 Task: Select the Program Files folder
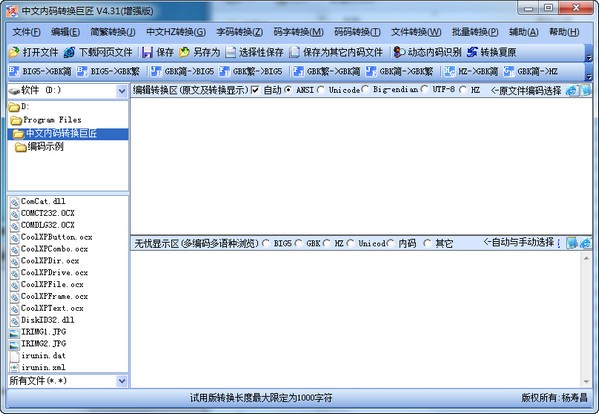click(x=46, y=120)
